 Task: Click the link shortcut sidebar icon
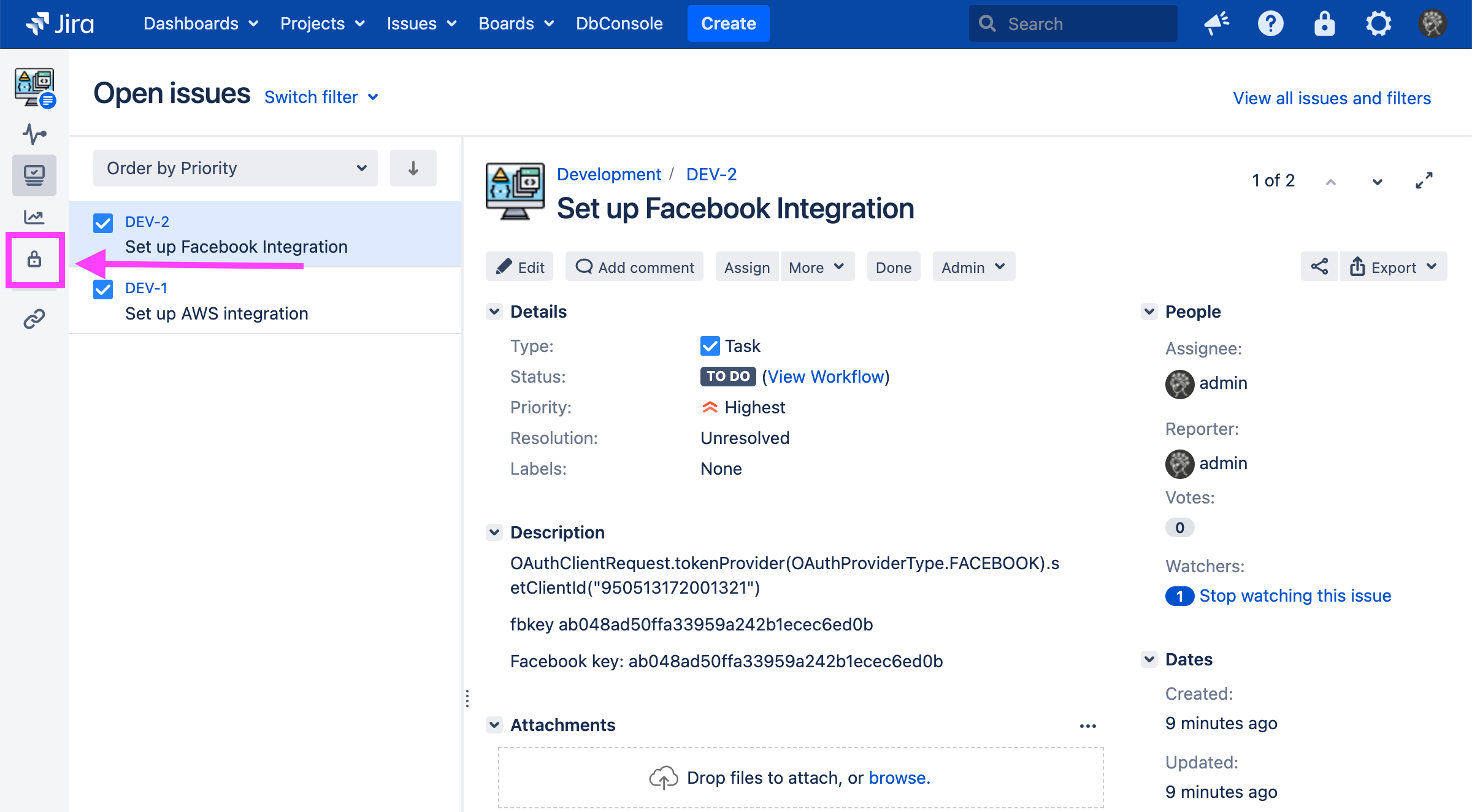tap(34, 319)
